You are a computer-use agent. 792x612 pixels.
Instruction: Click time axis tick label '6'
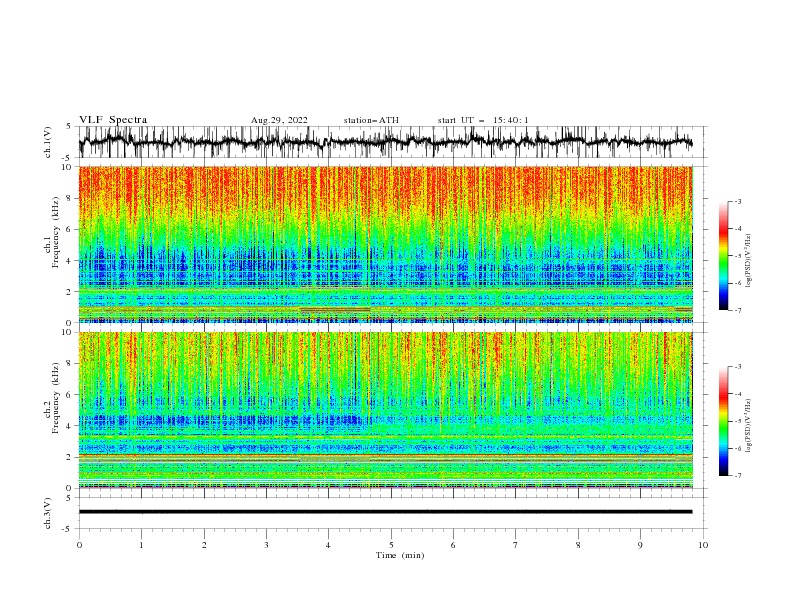(453, 545)
